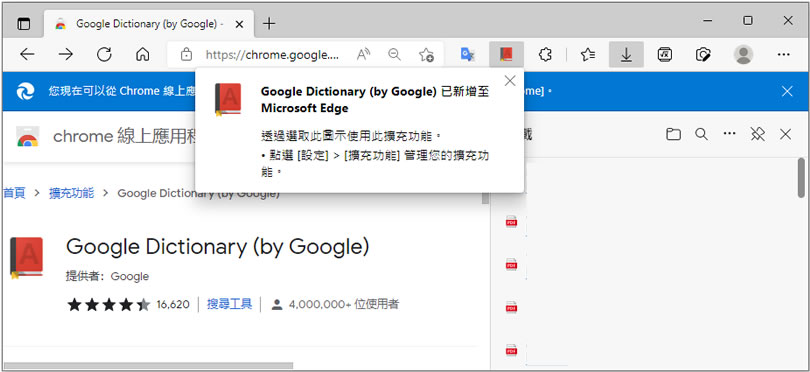
Task: Open the Math Solver icon
Action: (665, 54)
